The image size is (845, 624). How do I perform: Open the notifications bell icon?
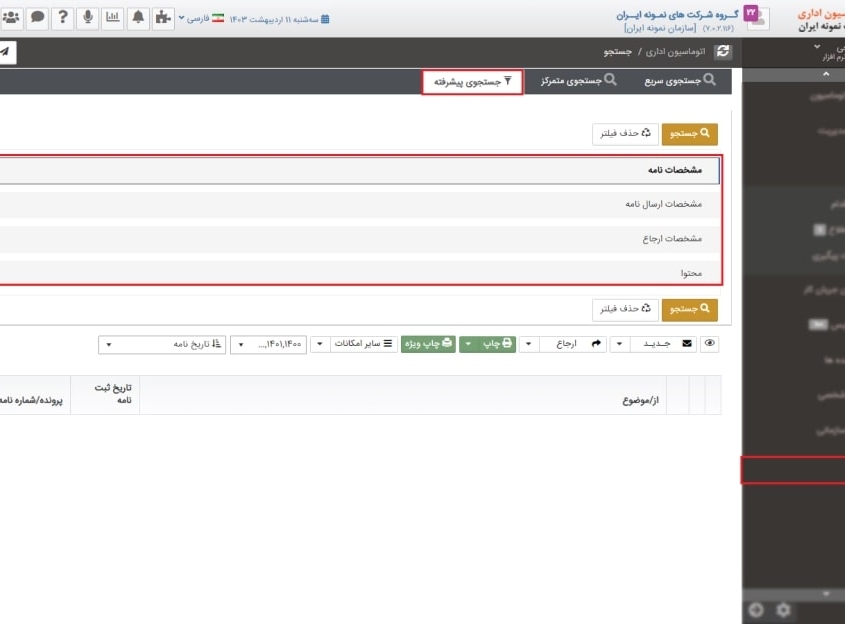coord(137,17)
